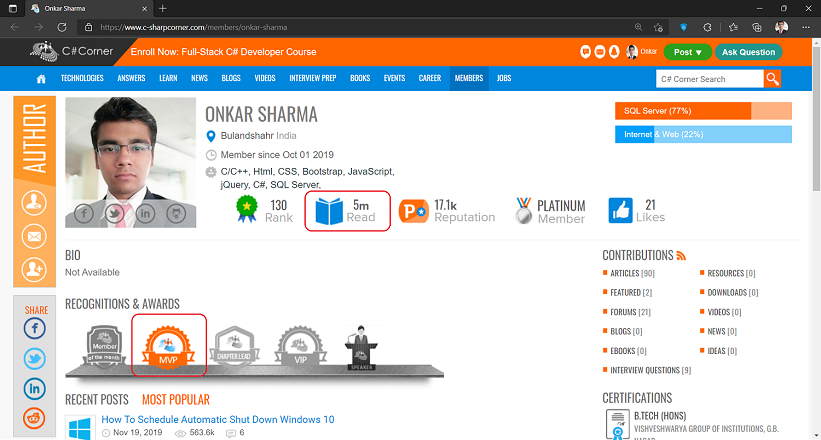Click the add-friend icon in Author sidebar
Image resolution: width=821 pixels, height=440 pixels.
click(x=34, y=269)
